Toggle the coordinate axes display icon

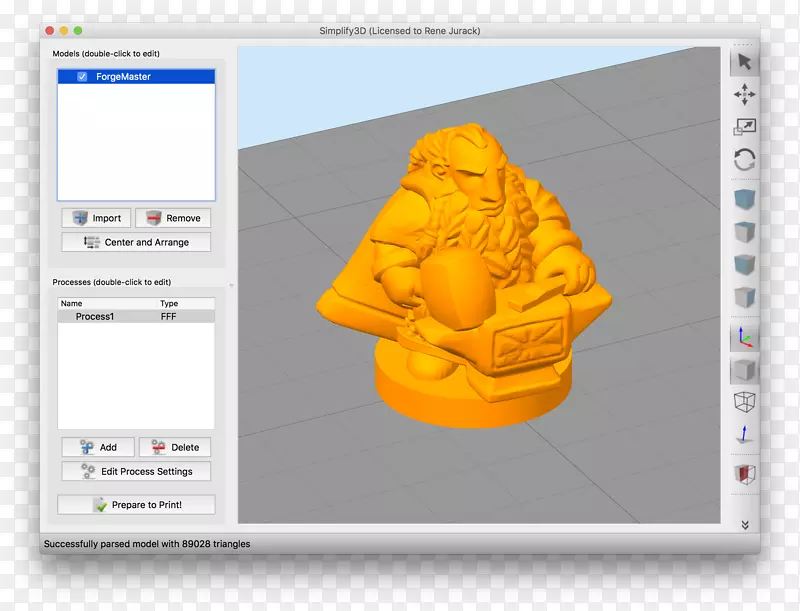(744, 337)
